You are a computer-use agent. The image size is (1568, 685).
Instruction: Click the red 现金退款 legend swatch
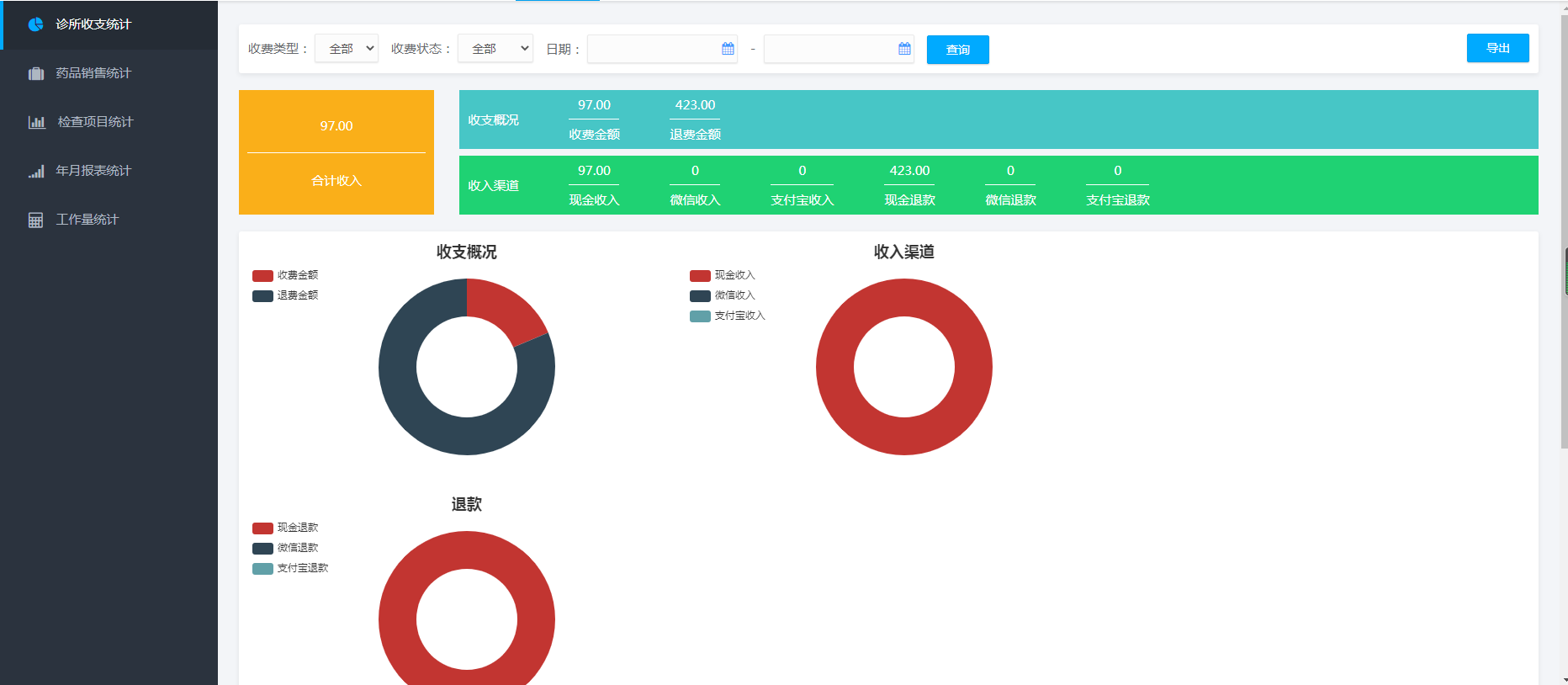coord(262,528)
